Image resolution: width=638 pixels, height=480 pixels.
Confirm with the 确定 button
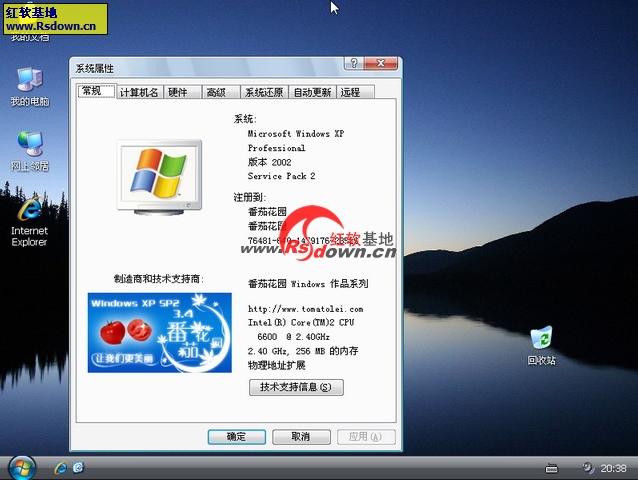tap(237, 437)
